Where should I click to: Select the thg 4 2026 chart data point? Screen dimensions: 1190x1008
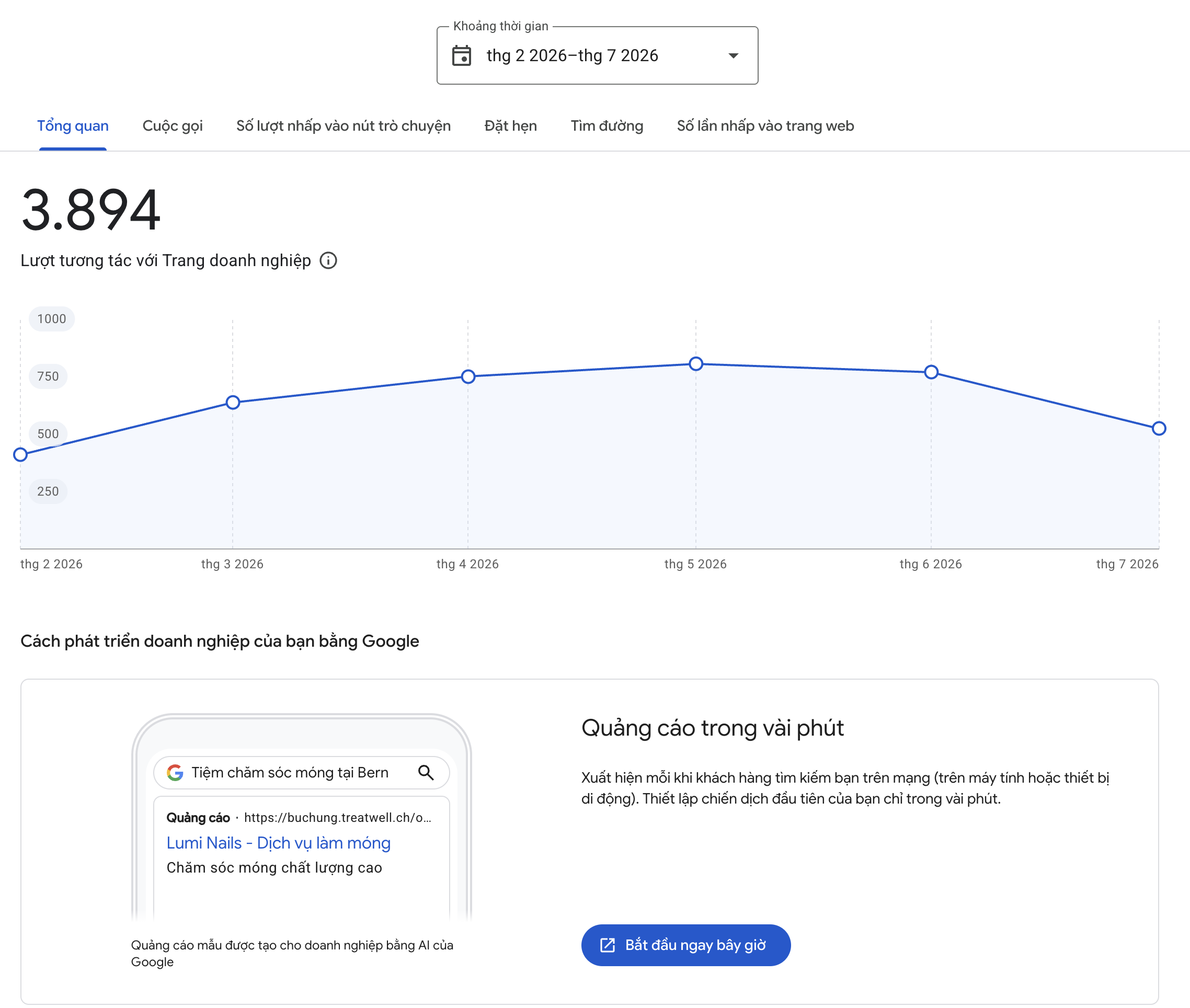[x=468, y=376]
